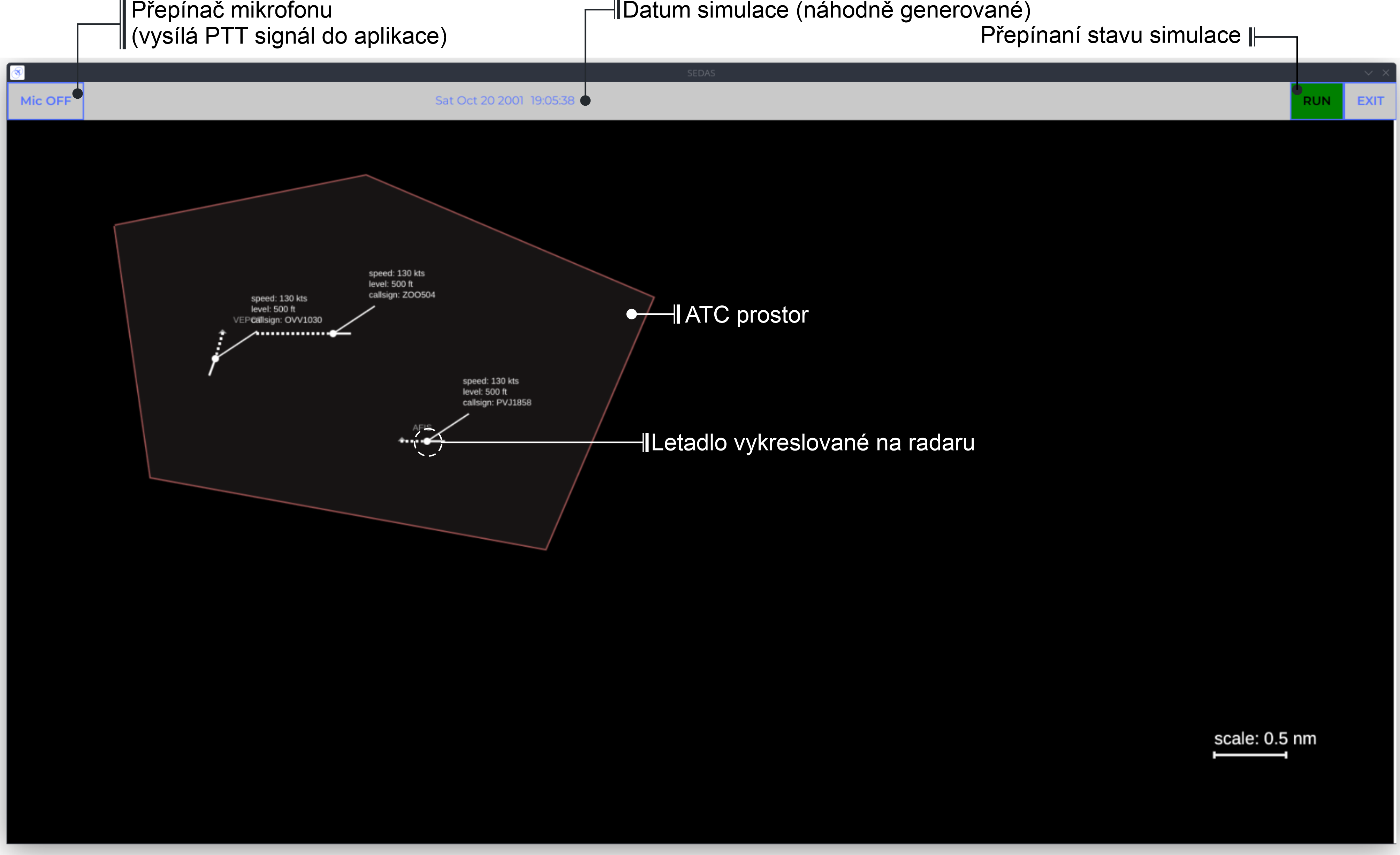Viewport: 1400px width, 855px height.
Task: Click the waypoint marker above OVV1030 trail
Action: pyautogui.click(x=222, y=332)
